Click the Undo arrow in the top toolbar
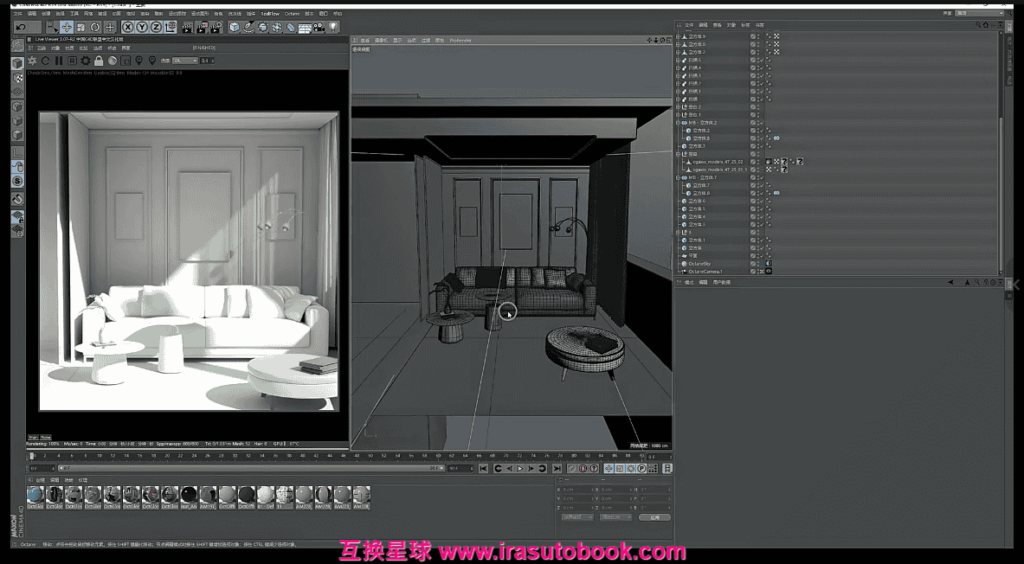 (22, 27)
